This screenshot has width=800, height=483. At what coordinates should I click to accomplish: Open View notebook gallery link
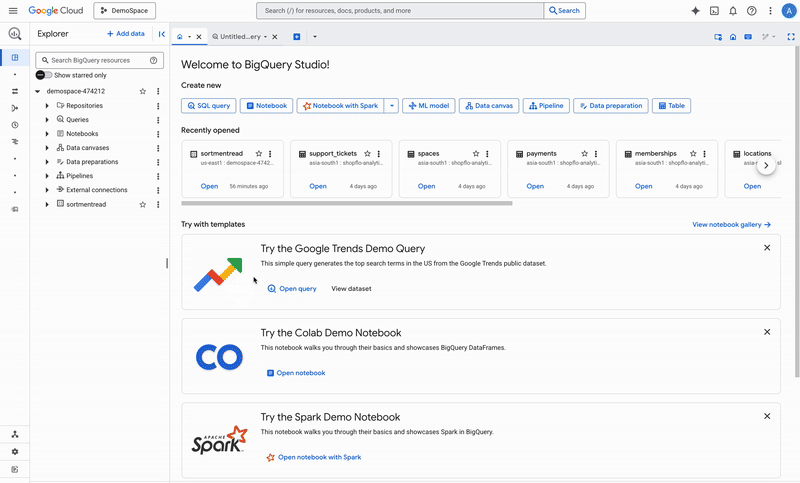point(731,224)
